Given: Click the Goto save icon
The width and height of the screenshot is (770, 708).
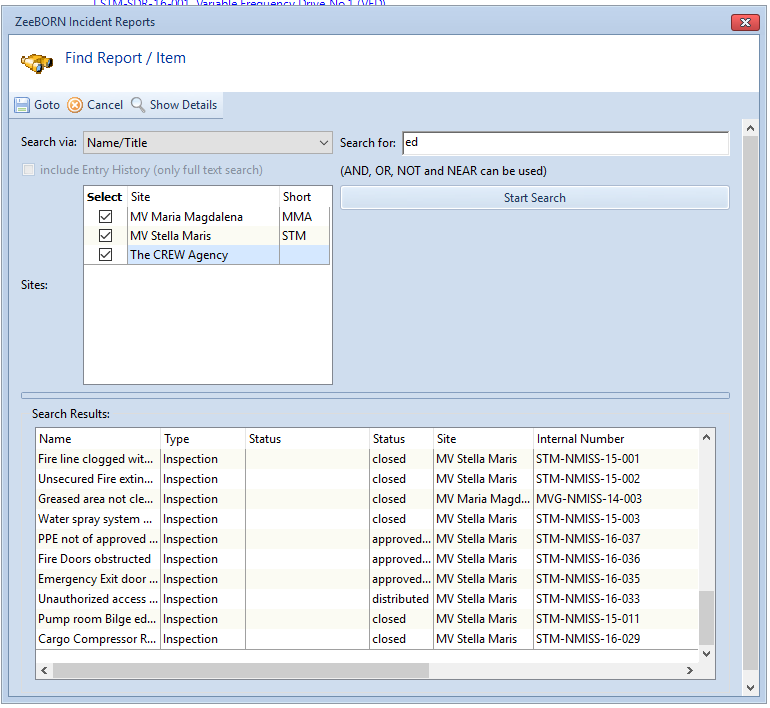Looking at the screenshot, I should tap(22, 105).
